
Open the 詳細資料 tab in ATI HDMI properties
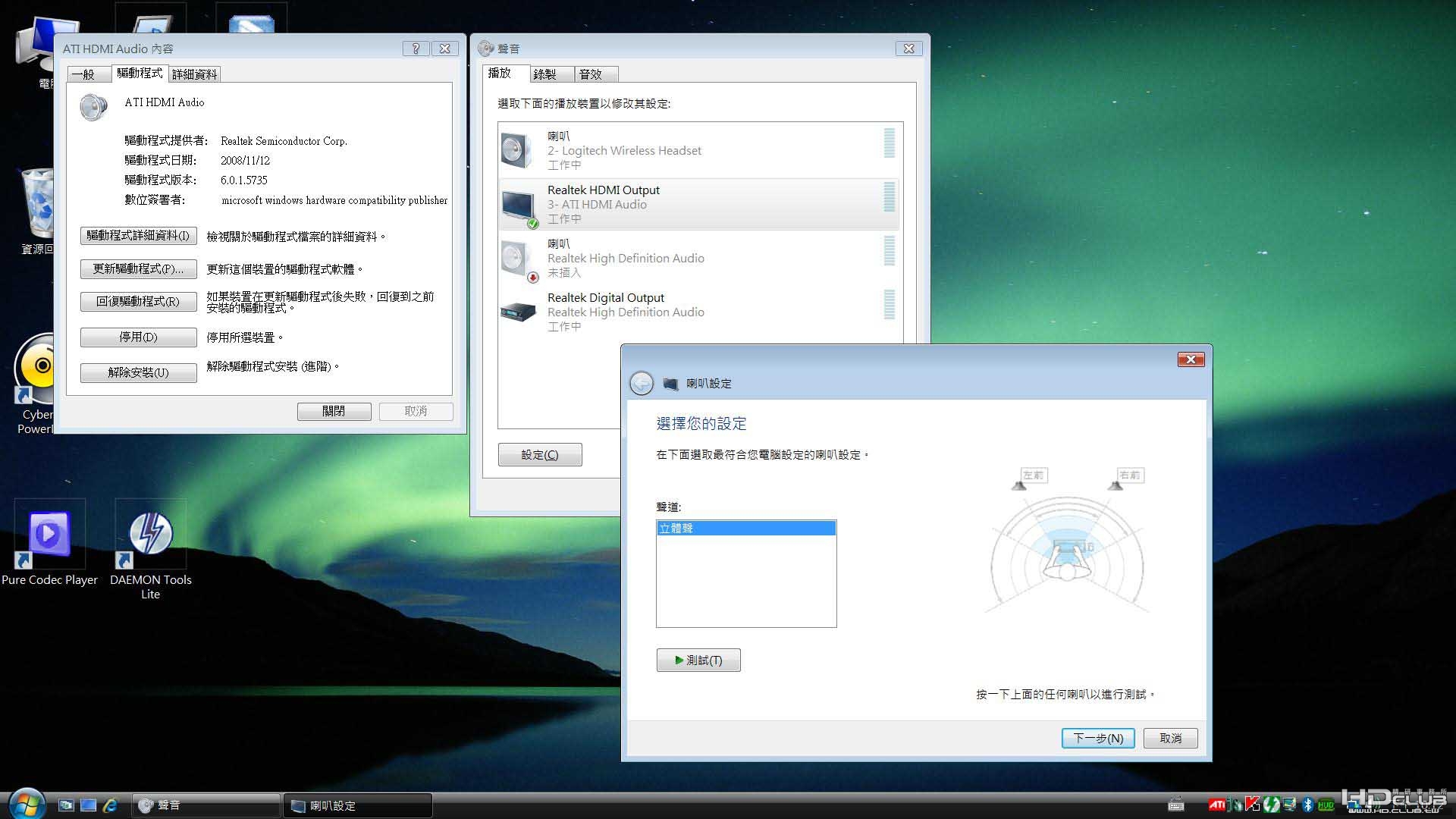tap(194, 74)
